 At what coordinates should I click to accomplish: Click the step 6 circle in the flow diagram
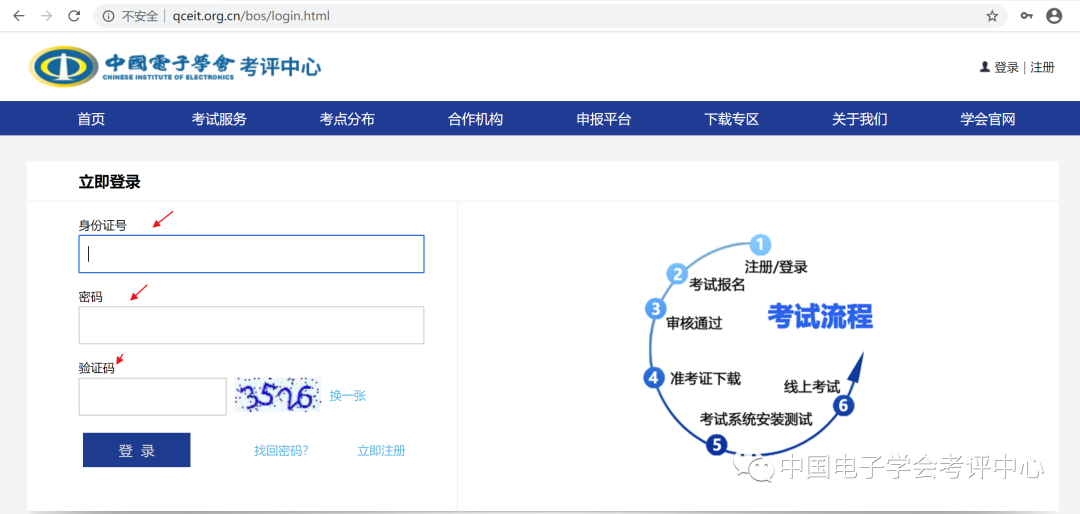pos(843,405)
